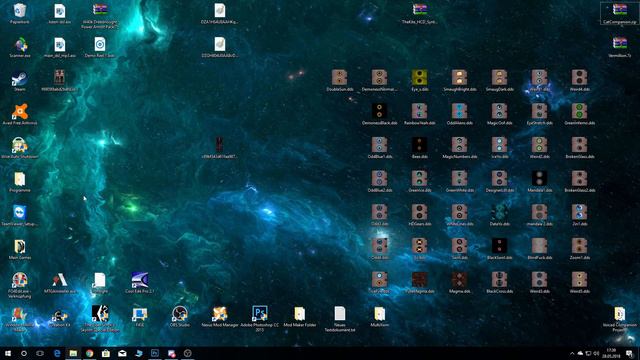Image resolution: width=640 pixels, height=360 pixels.
Task: Open Task View in taskbar
Action: pos(40,353)
